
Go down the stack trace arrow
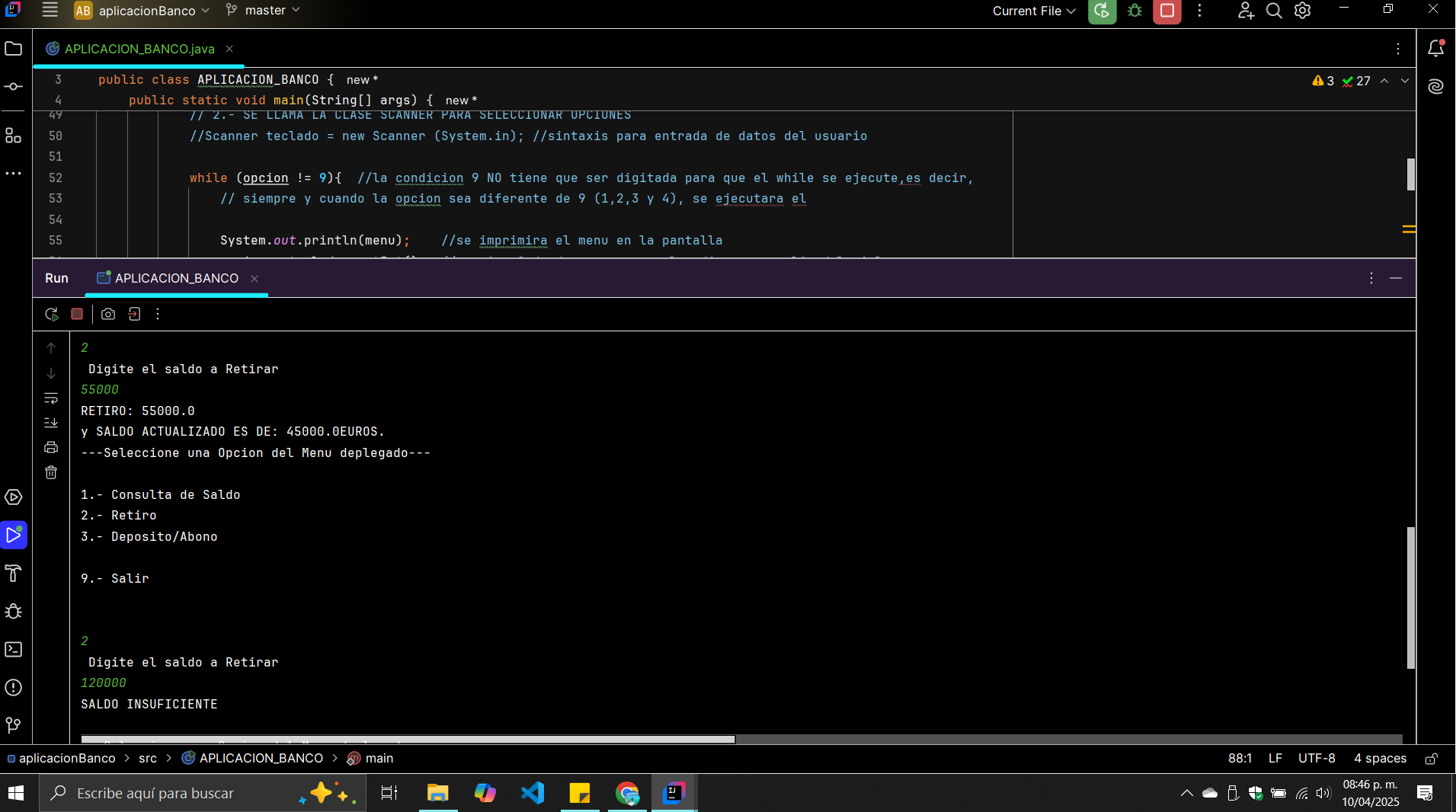(51, 373)
